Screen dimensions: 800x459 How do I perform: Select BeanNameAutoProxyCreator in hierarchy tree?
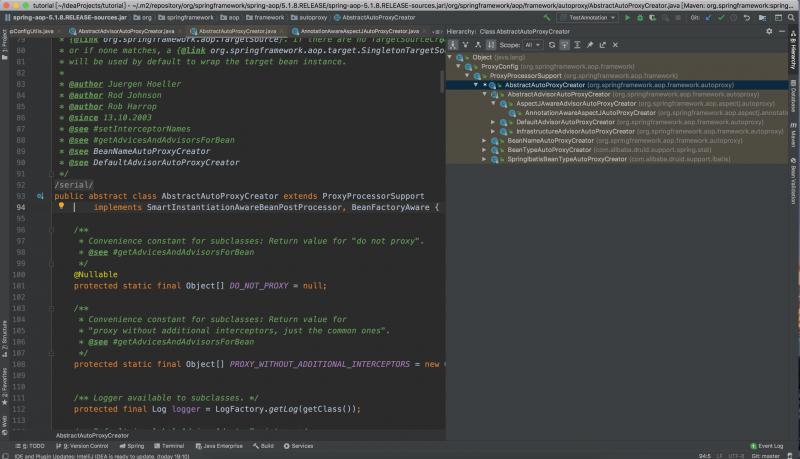pos(550,140)
